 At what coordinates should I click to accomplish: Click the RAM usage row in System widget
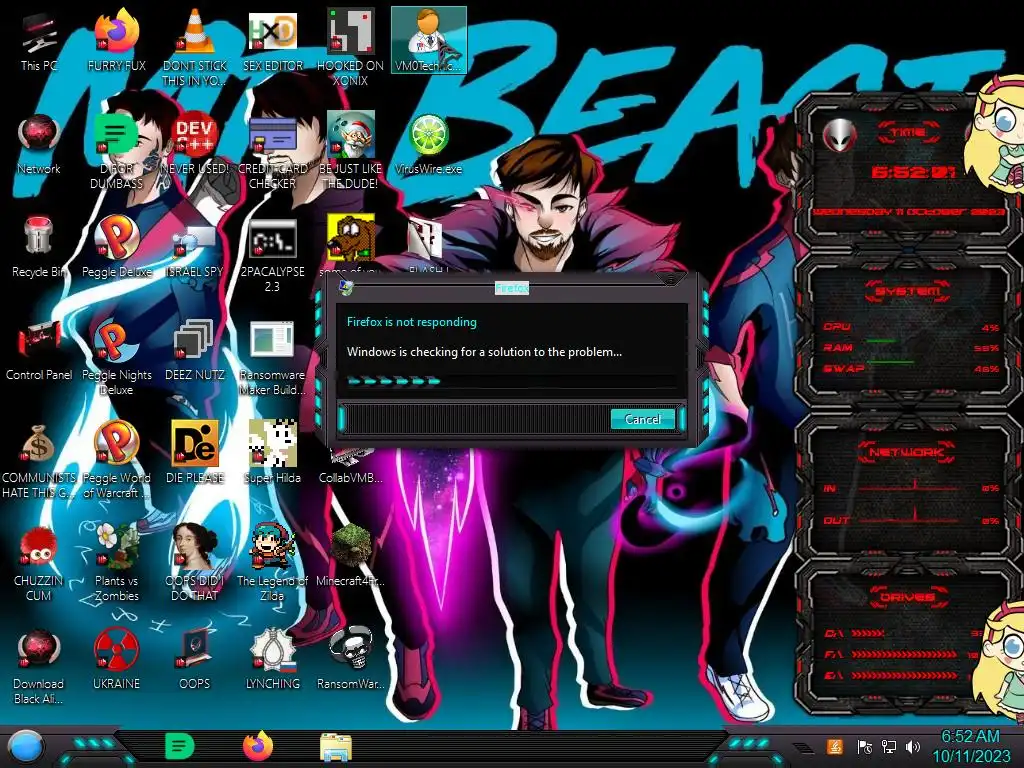[x=910, y=347]
